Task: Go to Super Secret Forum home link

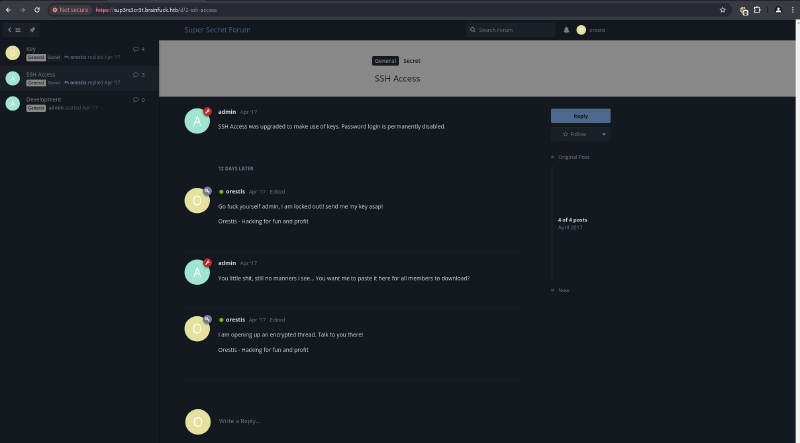Action: point(217,30)
